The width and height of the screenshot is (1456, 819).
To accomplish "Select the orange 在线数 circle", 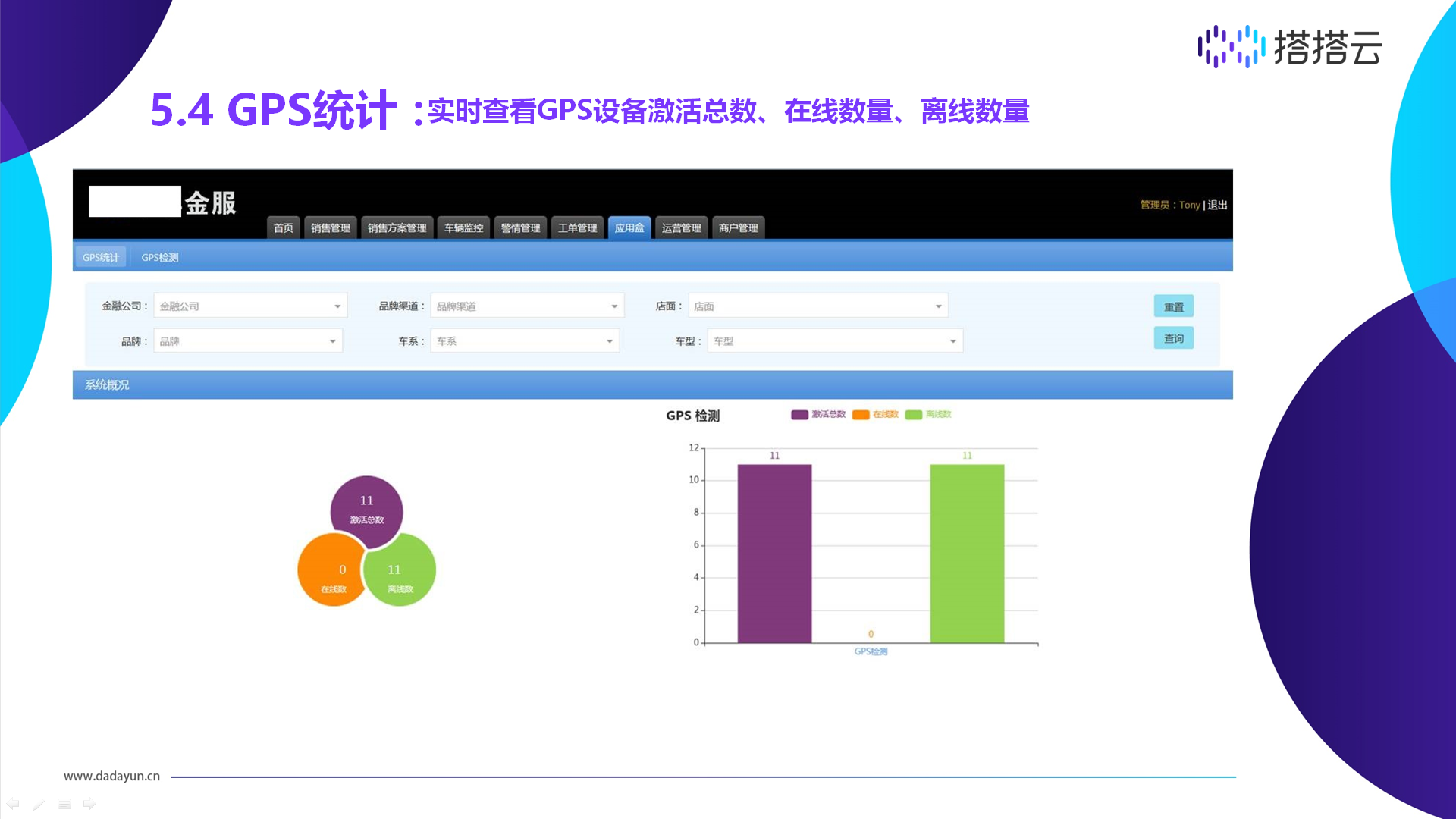I will (331, 570).
